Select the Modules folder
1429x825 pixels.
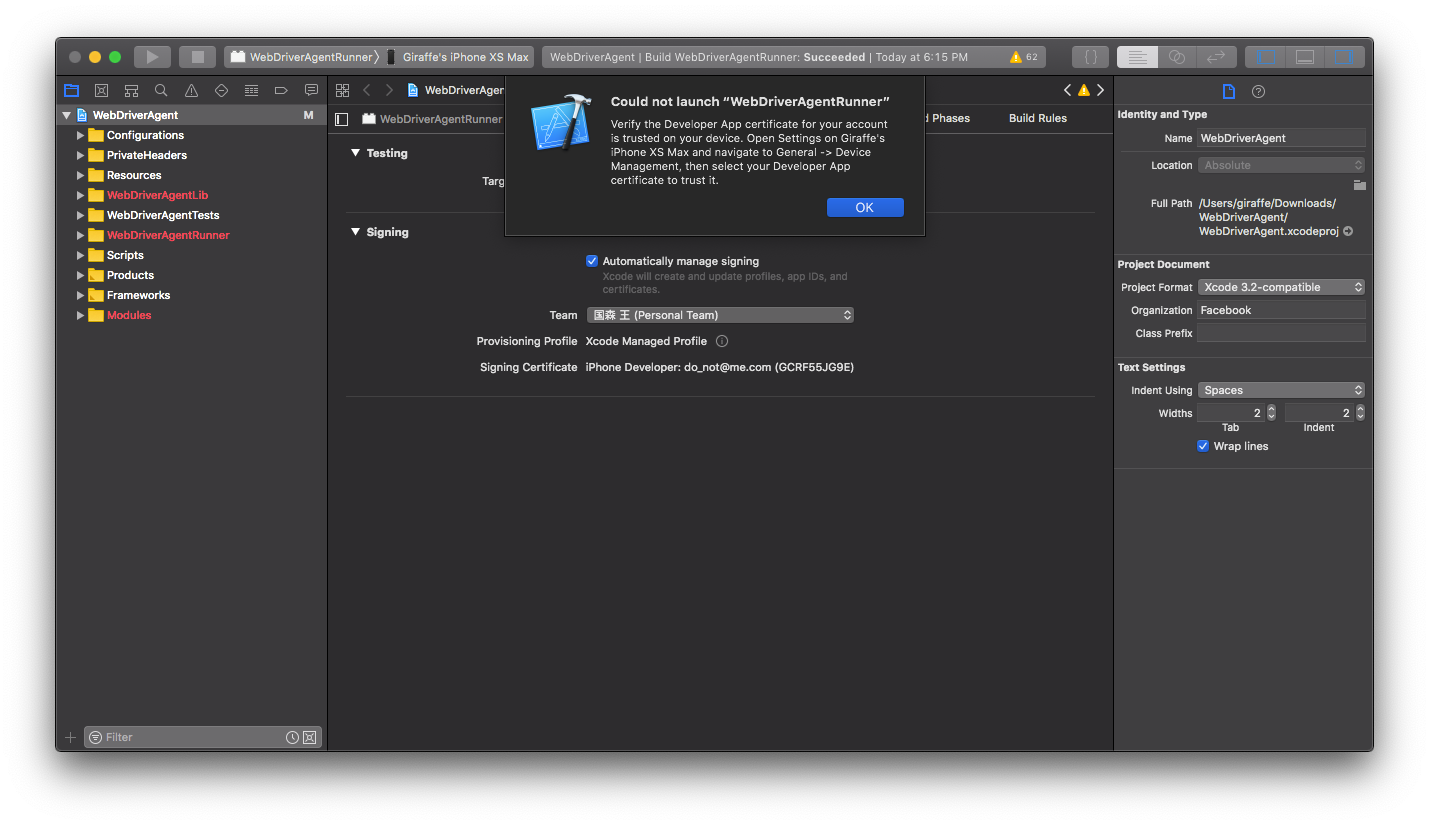[129, 315]
